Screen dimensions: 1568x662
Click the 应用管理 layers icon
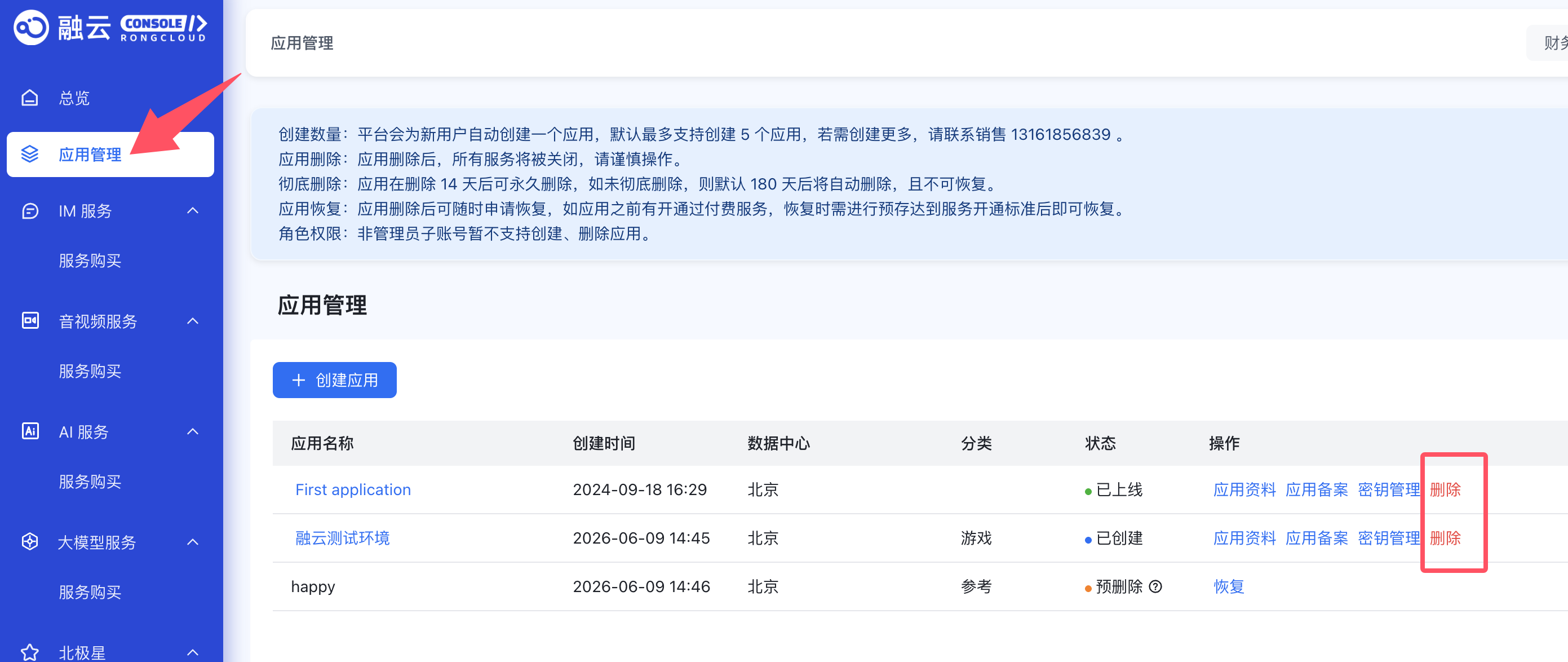[30, 154]
